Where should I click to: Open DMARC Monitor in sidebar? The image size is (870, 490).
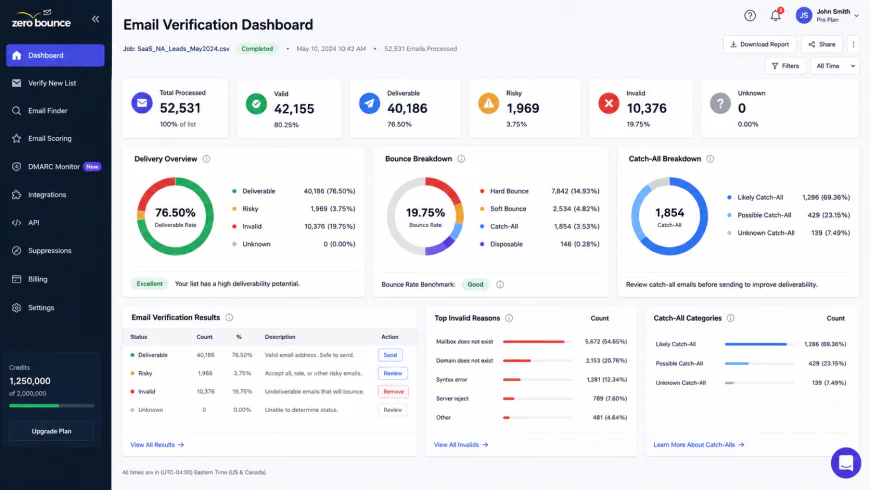point(55,166)
